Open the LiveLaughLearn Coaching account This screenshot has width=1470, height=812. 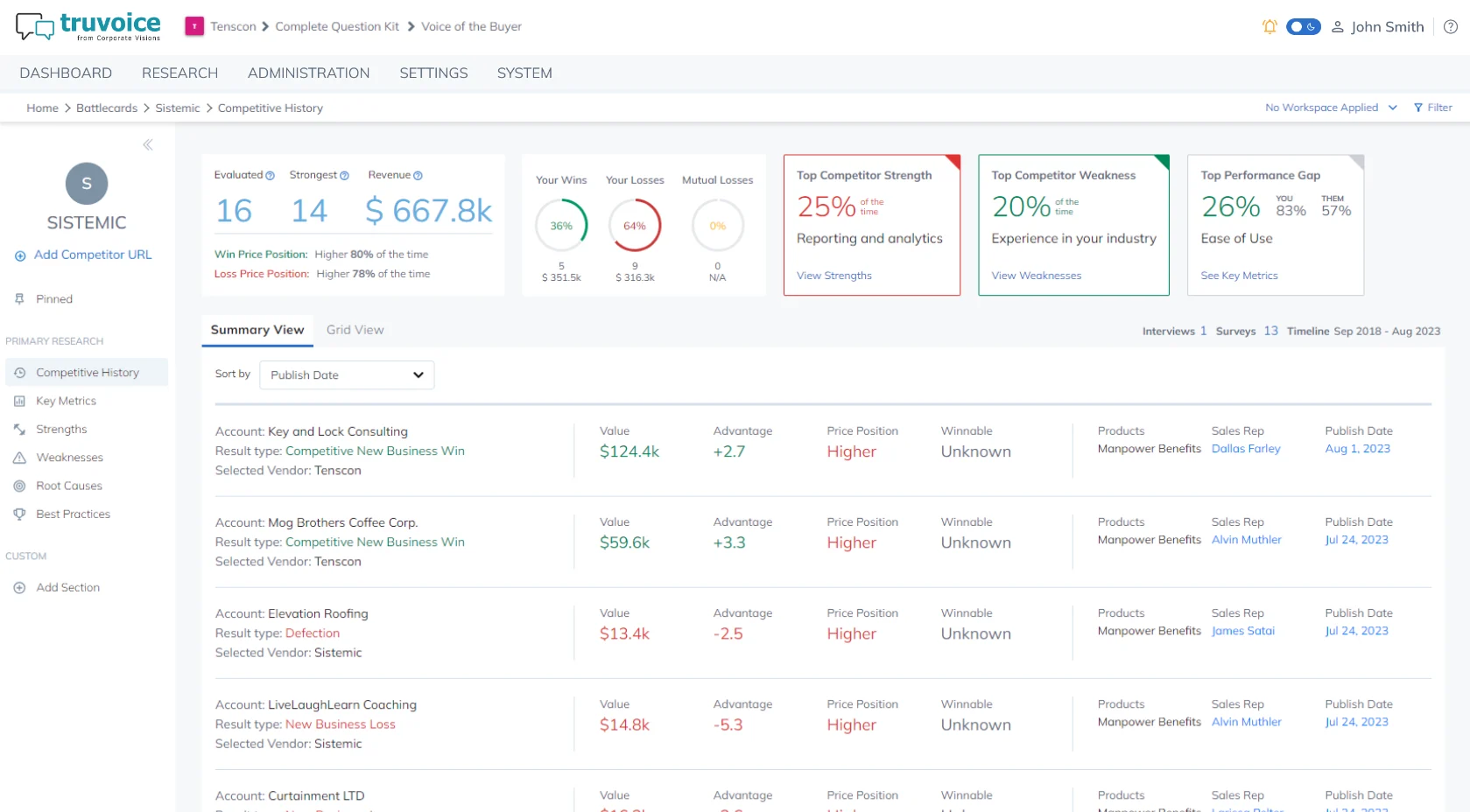click(x=342, y=704)
